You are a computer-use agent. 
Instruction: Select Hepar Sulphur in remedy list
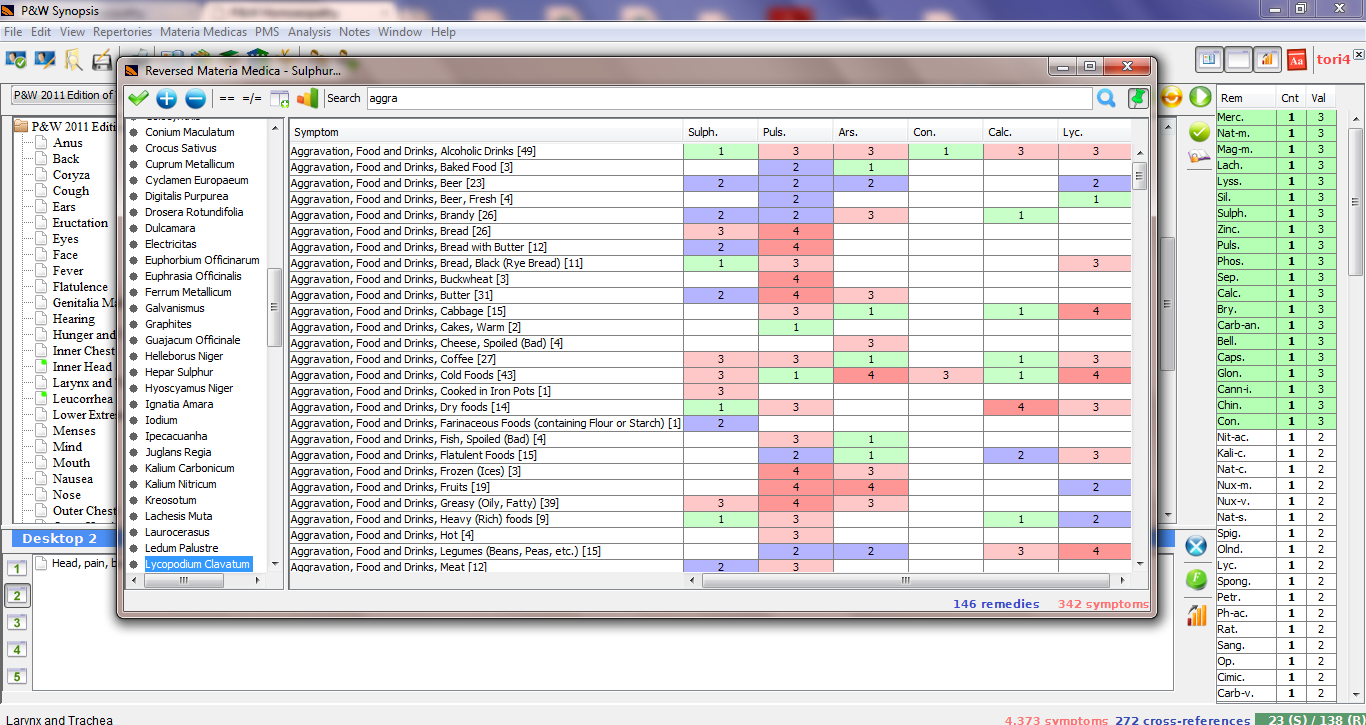(179, 372)
